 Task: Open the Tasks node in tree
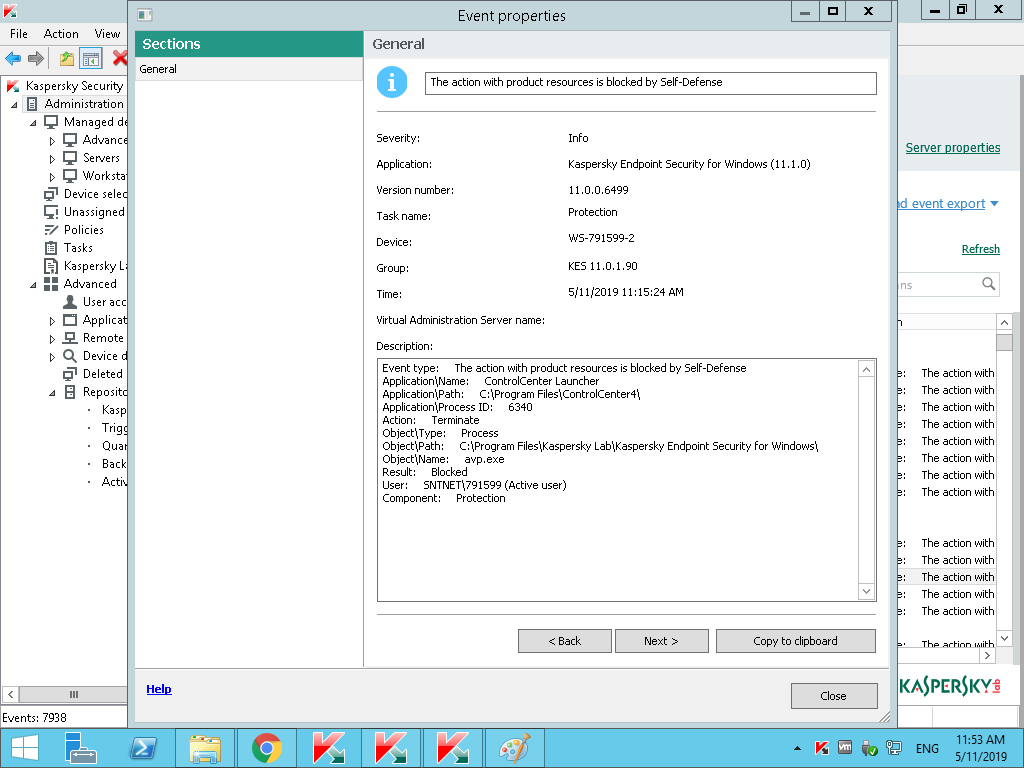[x=78, y=248]
